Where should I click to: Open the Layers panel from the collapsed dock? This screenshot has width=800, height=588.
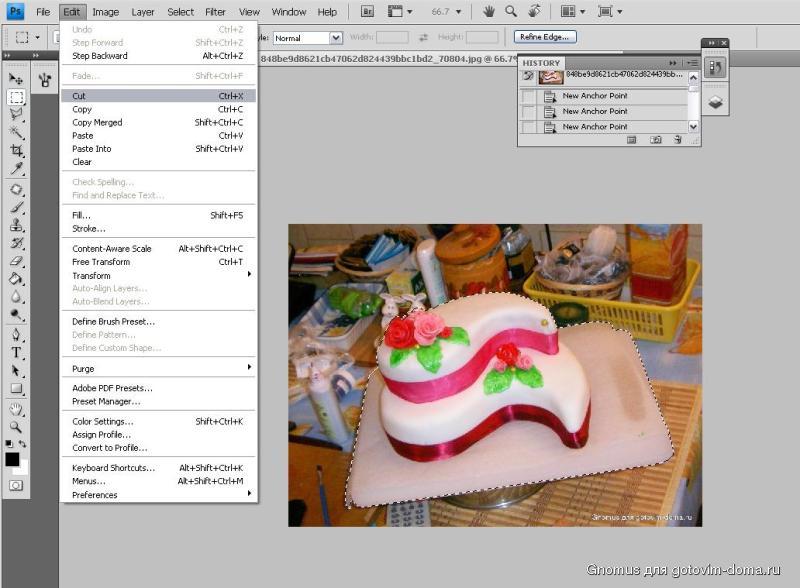coord(715,103)
